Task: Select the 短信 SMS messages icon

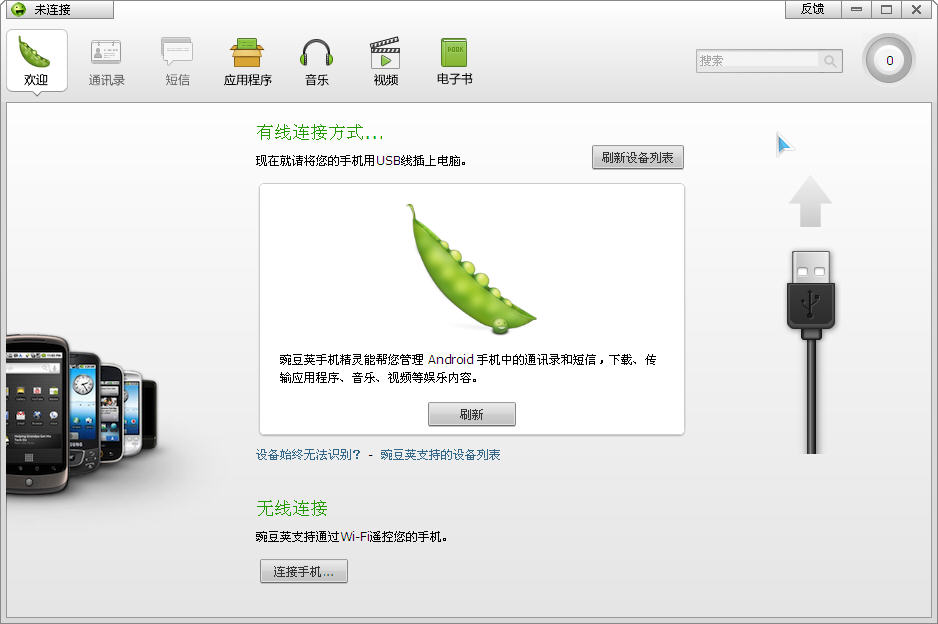Action: click(x=177, y=60)
